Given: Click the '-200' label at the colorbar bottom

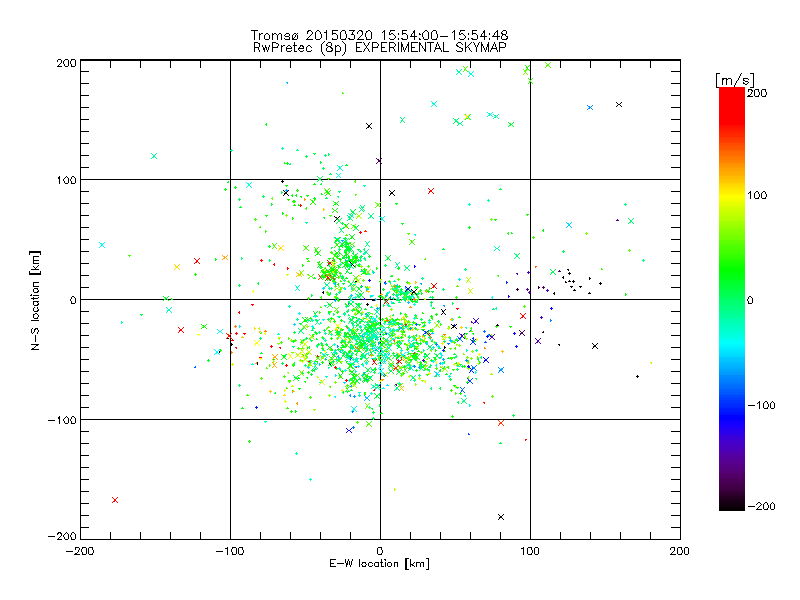Looking at the screenshot, I should [x=761, y=506].
